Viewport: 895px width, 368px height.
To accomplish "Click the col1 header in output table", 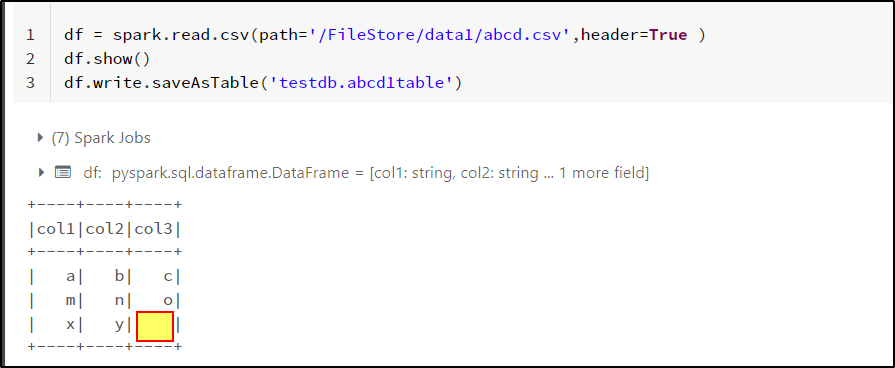I will (x=56, y=229).
